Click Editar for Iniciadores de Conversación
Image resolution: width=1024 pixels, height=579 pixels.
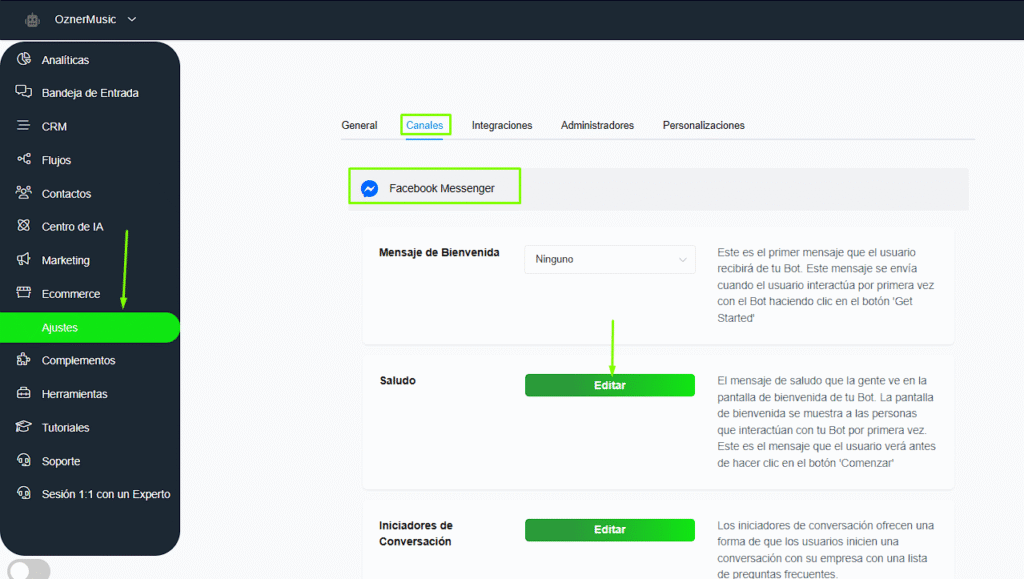tap(610, 530)
